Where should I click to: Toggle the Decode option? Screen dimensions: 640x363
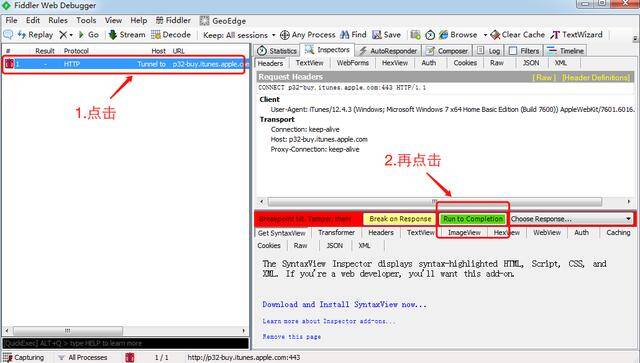click(156, 35)
